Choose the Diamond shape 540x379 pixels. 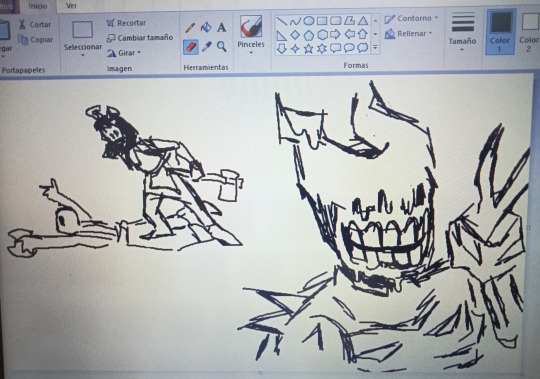[295, 35]
